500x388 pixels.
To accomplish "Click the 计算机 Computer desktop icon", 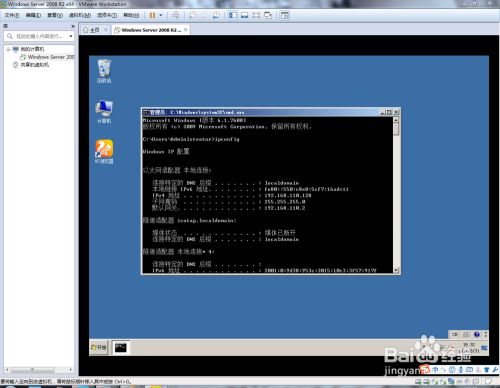I will click(104, 112).
